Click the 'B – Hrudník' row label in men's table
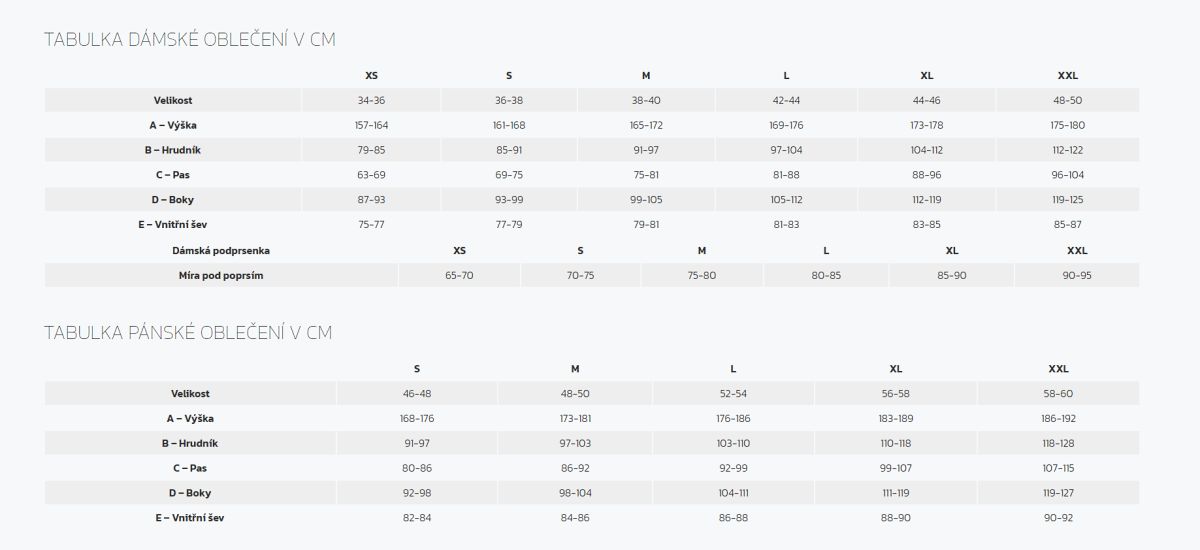1200x550 pixels. [190, 443]
